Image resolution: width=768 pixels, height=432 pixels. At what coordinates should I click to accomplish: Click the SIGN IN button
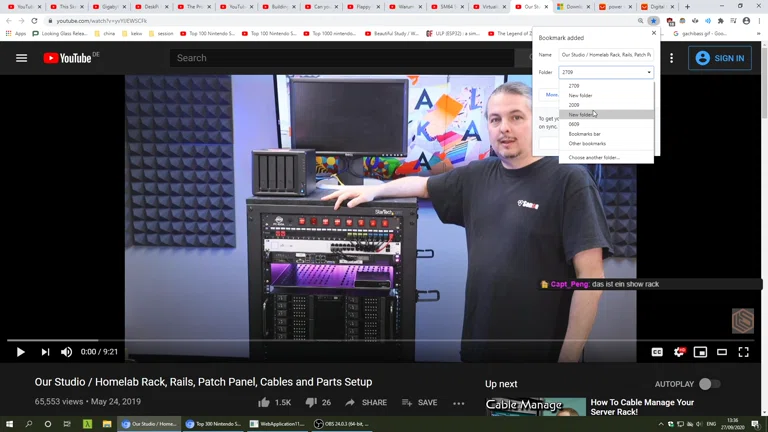coord(720,58)
